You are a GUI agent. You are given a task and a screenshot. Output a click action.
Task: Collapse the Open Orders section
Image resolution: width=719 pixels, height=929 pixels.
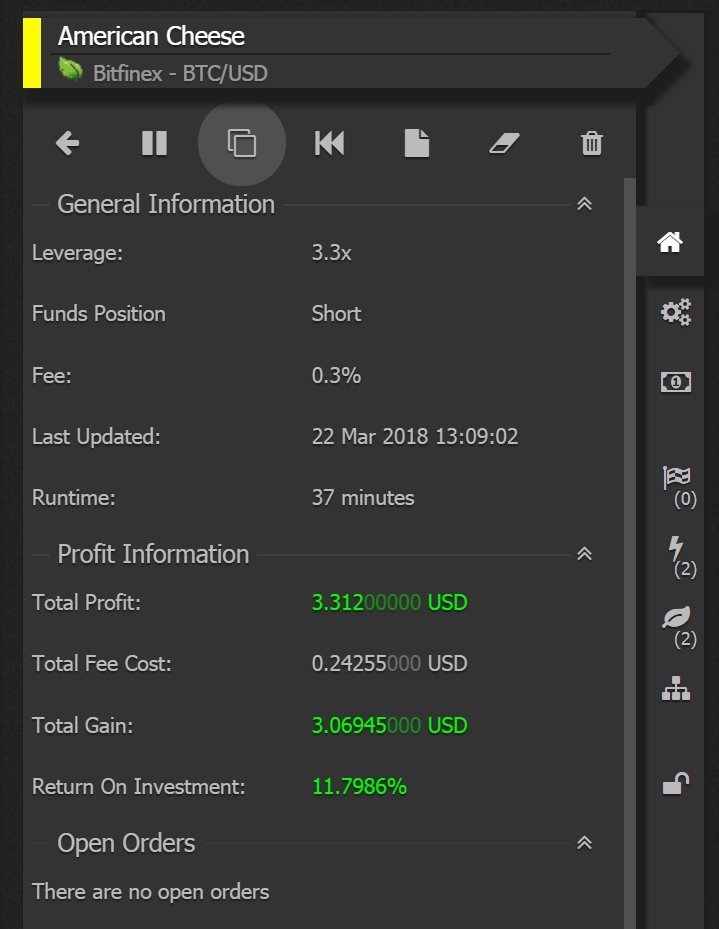pyautogui.click(x=585, y=843)
